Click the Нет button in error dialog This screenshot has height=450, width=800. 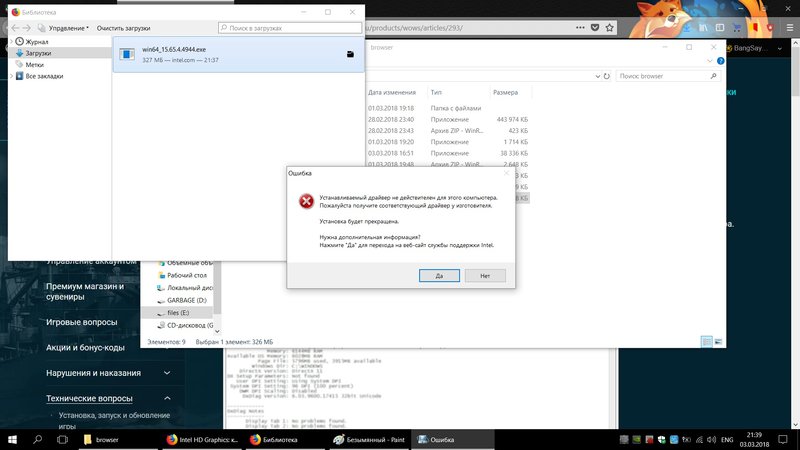[485, 276]
